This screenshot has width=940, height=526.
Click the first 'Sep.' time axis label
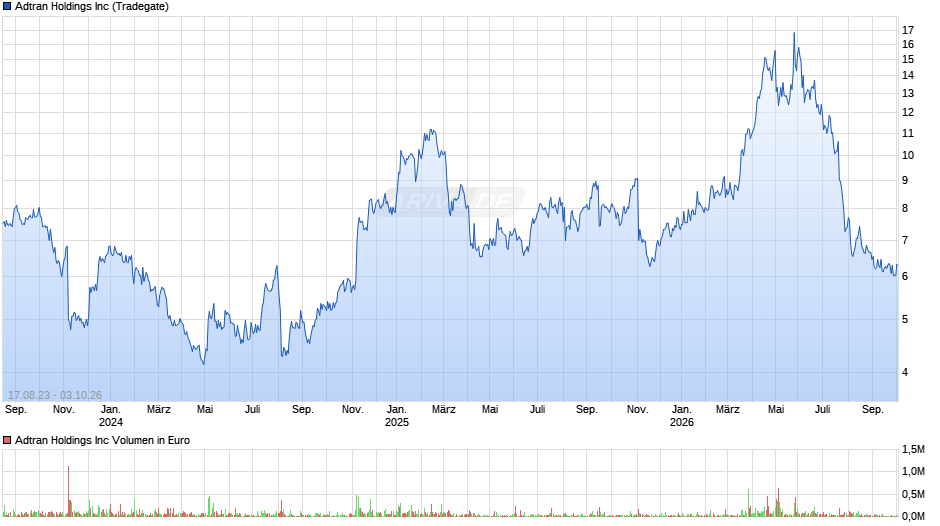(x=16, y=410)
